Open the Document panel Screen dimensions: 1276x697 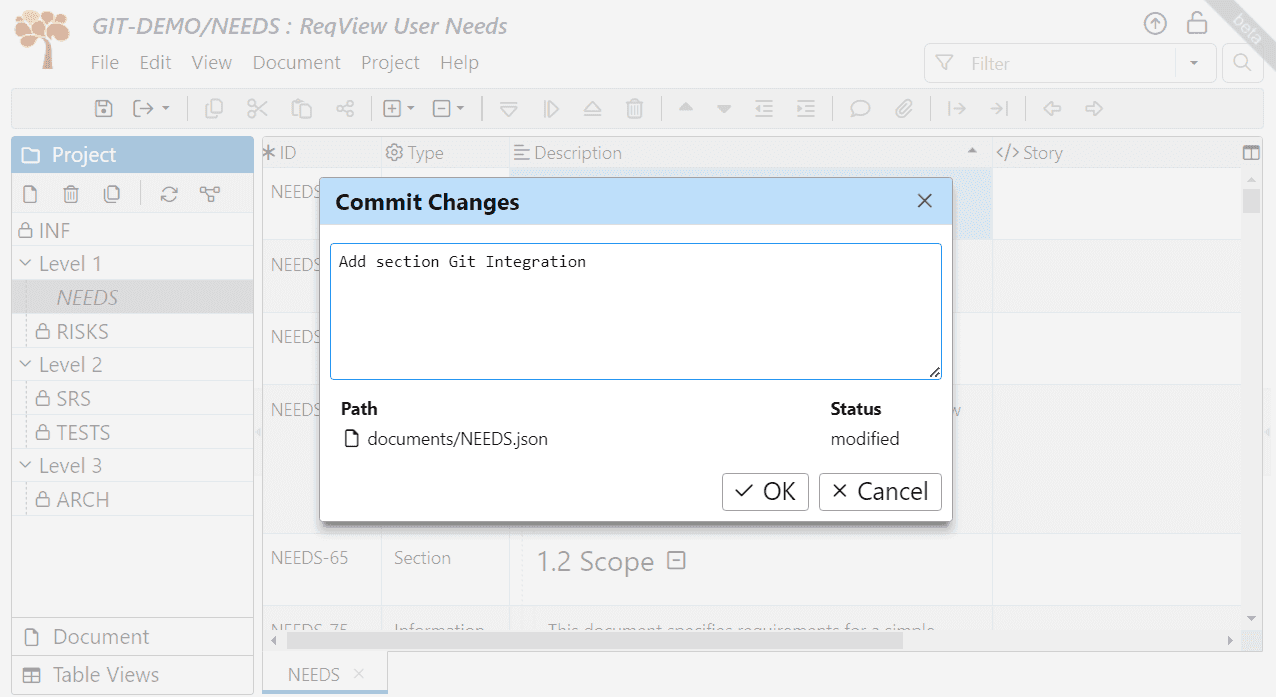[132, 637]
